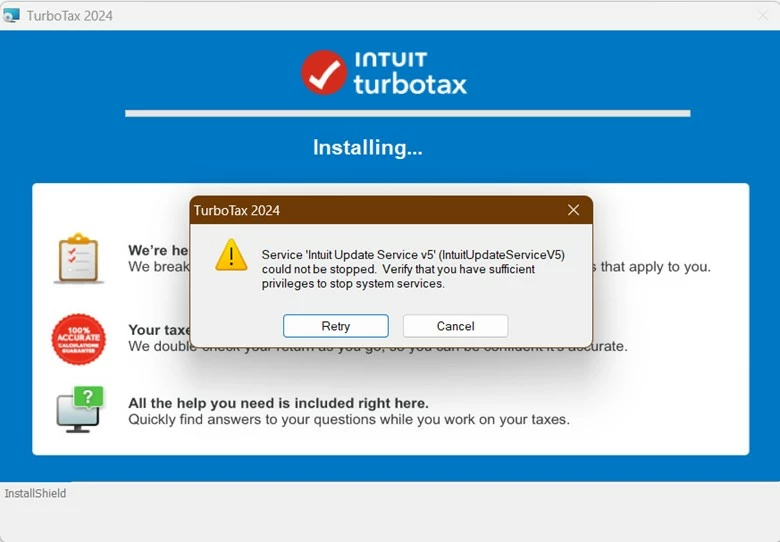Click the 100% Accurate guarantee badge
The height and width of the screenshot is (542, 780).
tap(79, 340)
